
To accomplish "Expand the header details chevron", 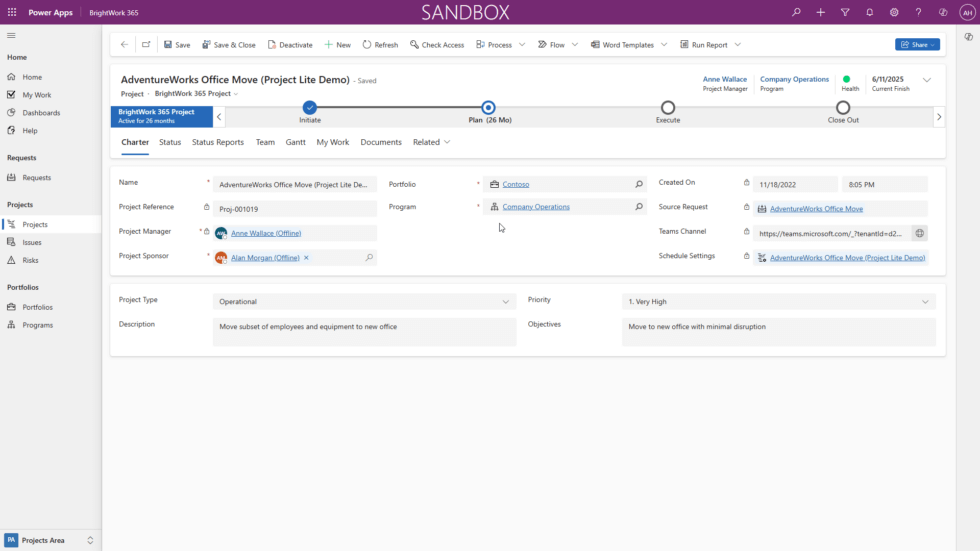I will tap(927, 80).
